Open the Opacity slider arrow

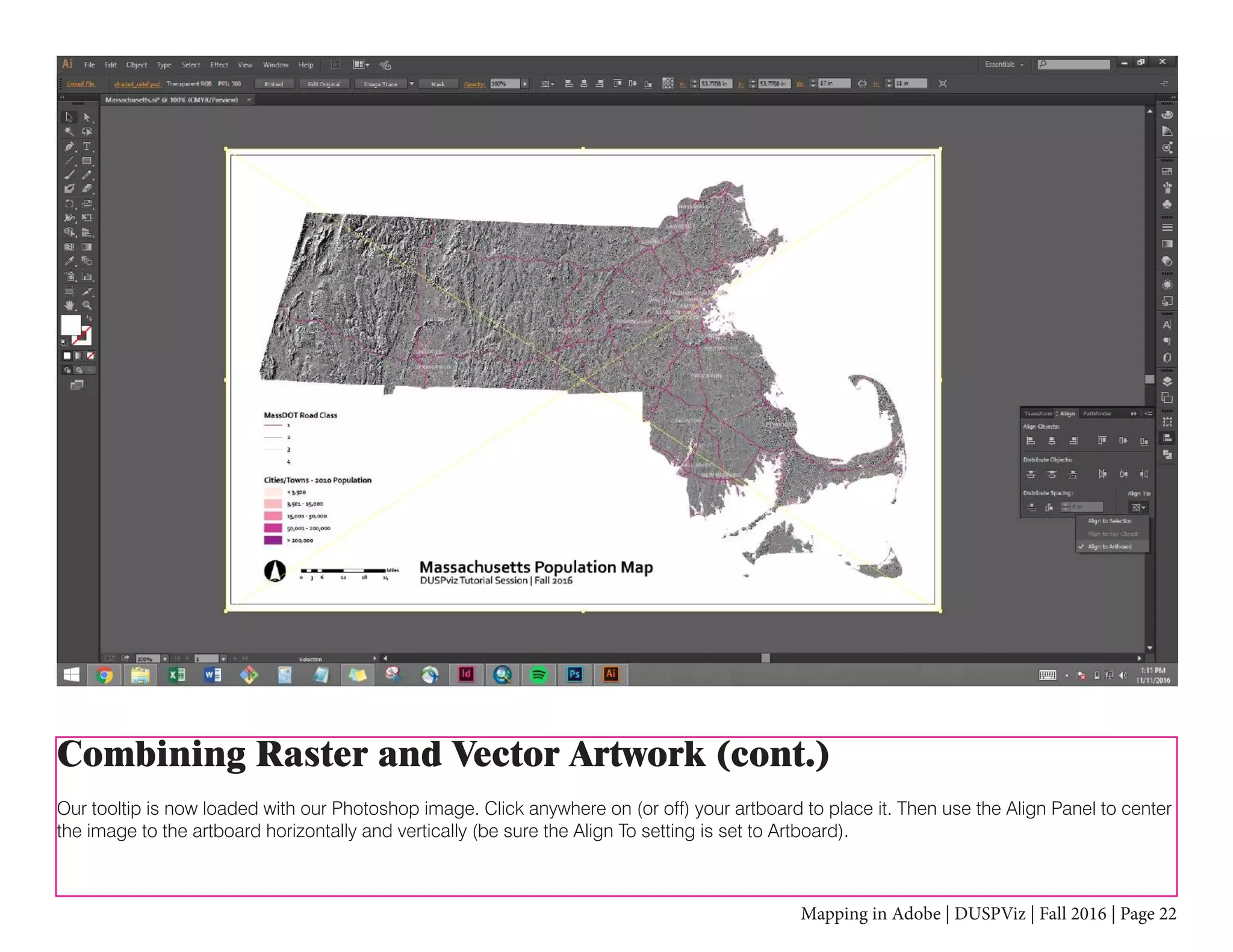tap(524, 84)
